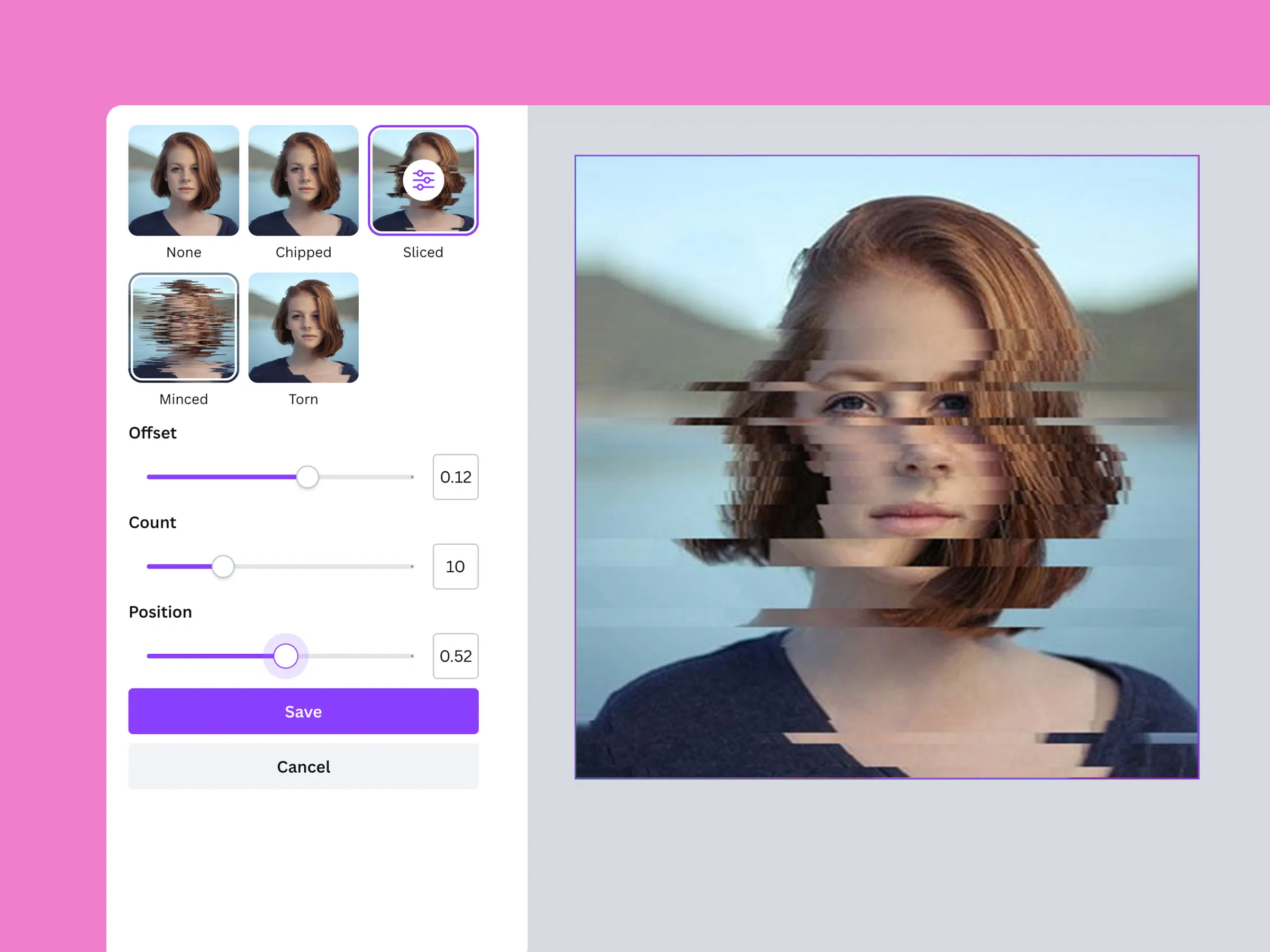The width and height of the screenshot is (1270, 952).
Task: Click the "Position" heading text
Action: 160,612
